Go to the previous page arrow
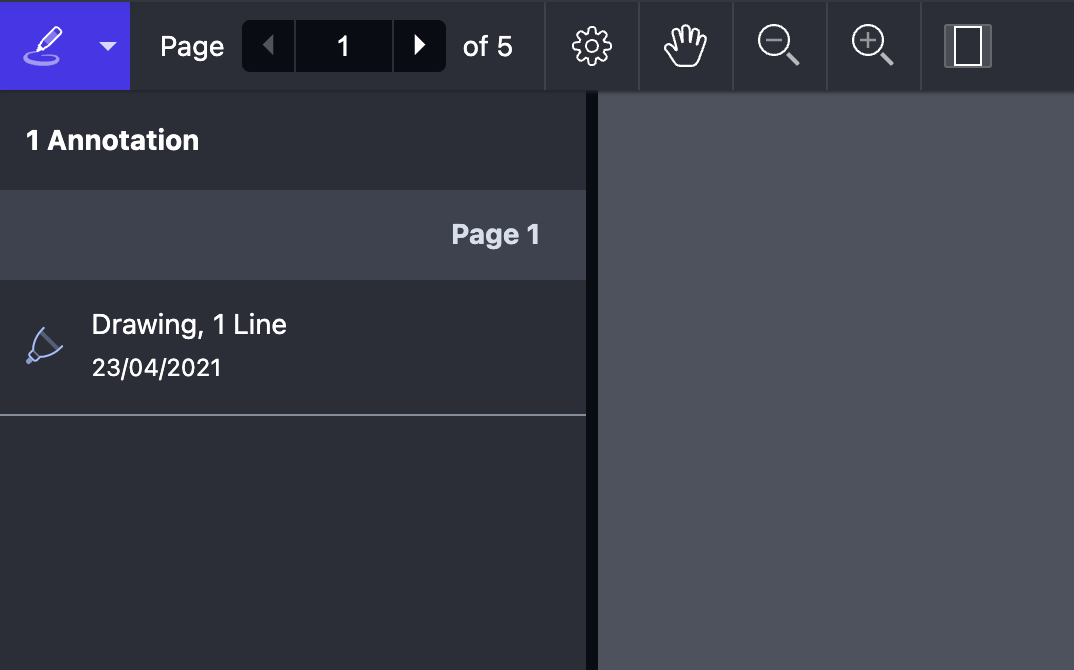The image size is (1074, 670). tap(268, 46)
